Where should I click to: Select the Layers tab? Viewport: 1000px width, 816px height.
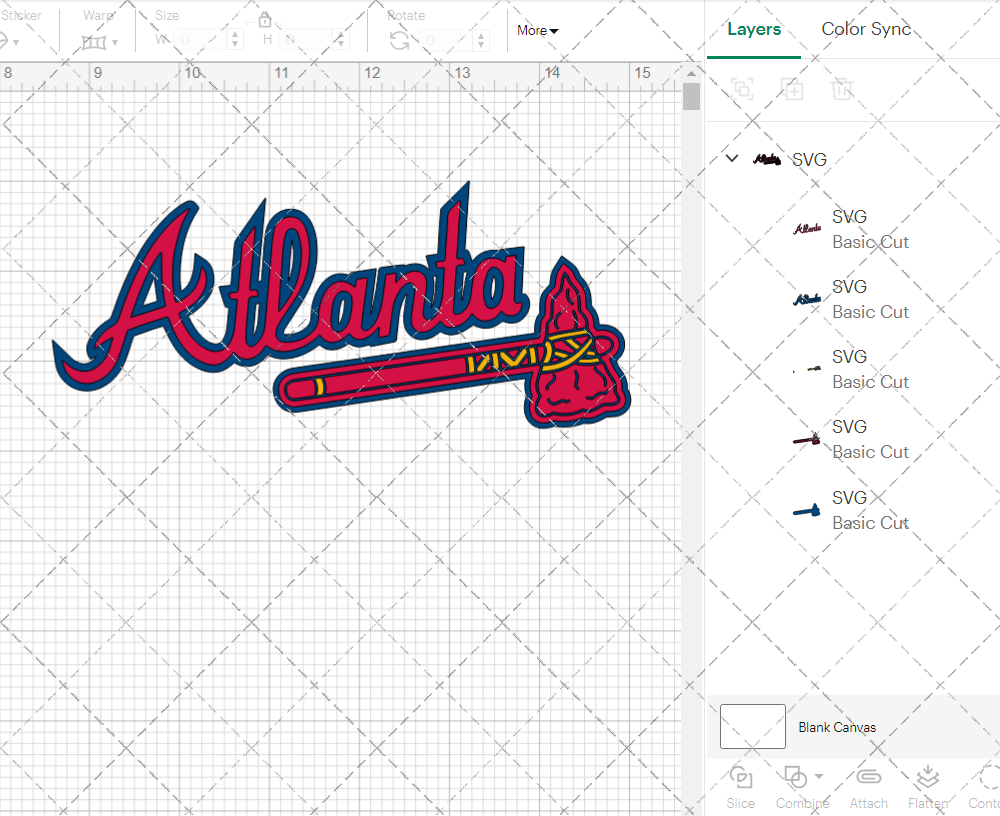(754, 29)
